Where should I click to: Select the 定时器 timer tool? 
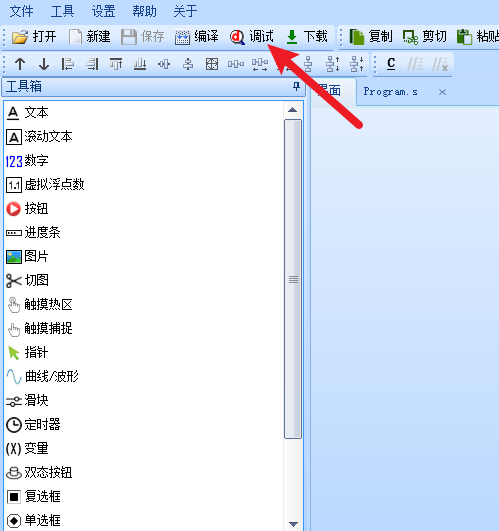point(33,425)
